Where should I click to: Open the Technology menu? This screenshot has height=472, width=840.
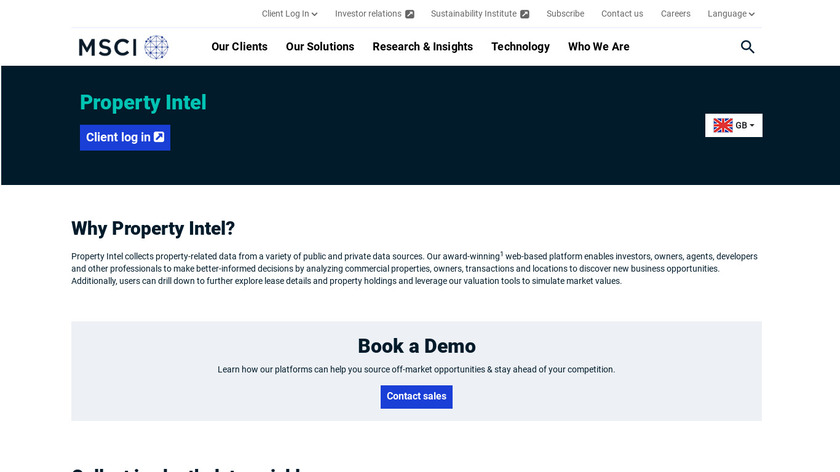pyautogui.click(x=520, y=47)
